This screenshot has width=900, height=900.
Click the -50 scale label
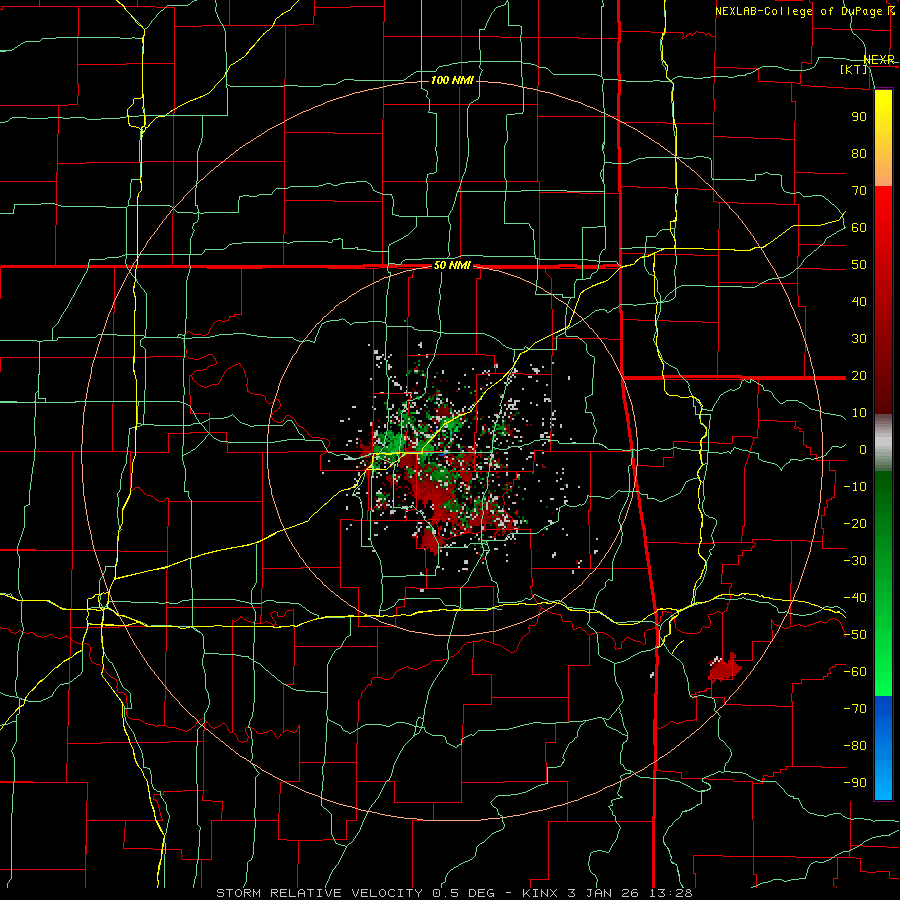pos(855,635)
